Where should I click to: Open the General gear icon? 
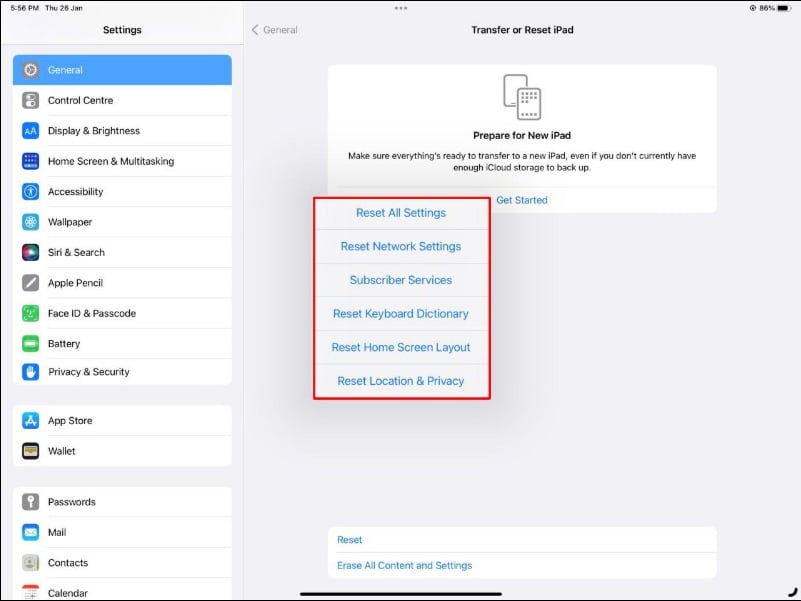coord(31,70)
